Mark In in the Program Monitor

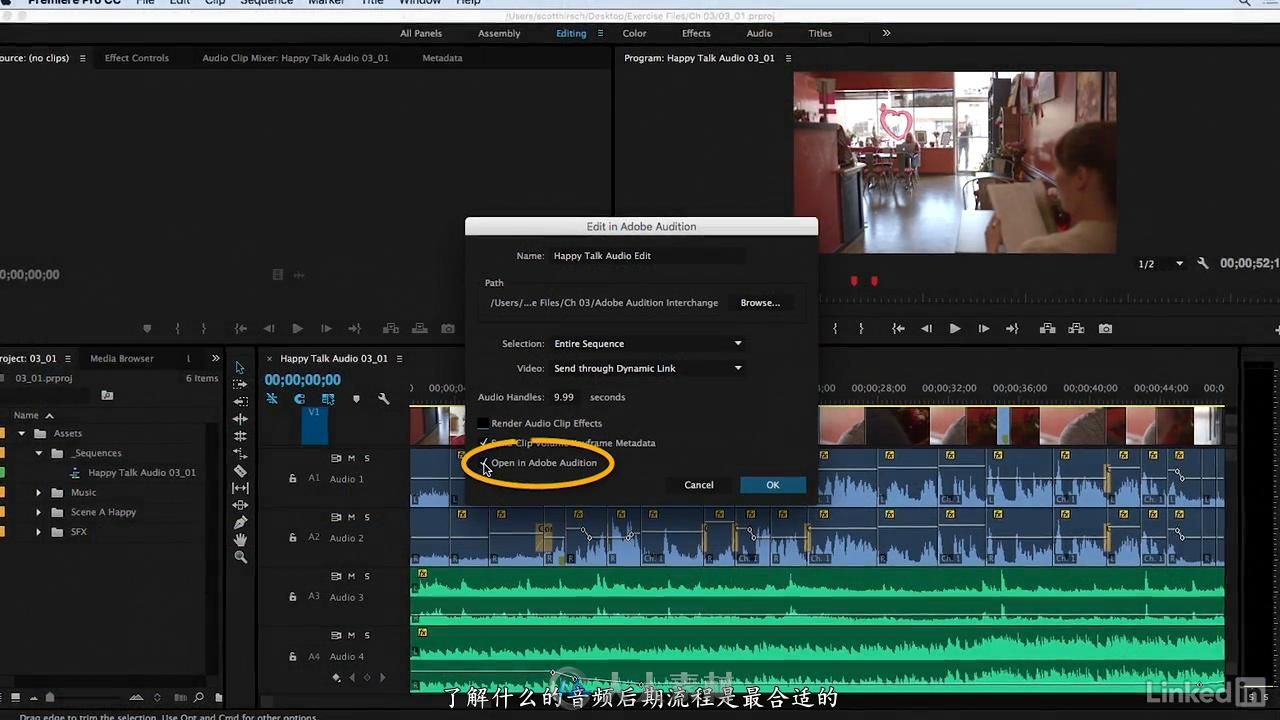point(835,328)
